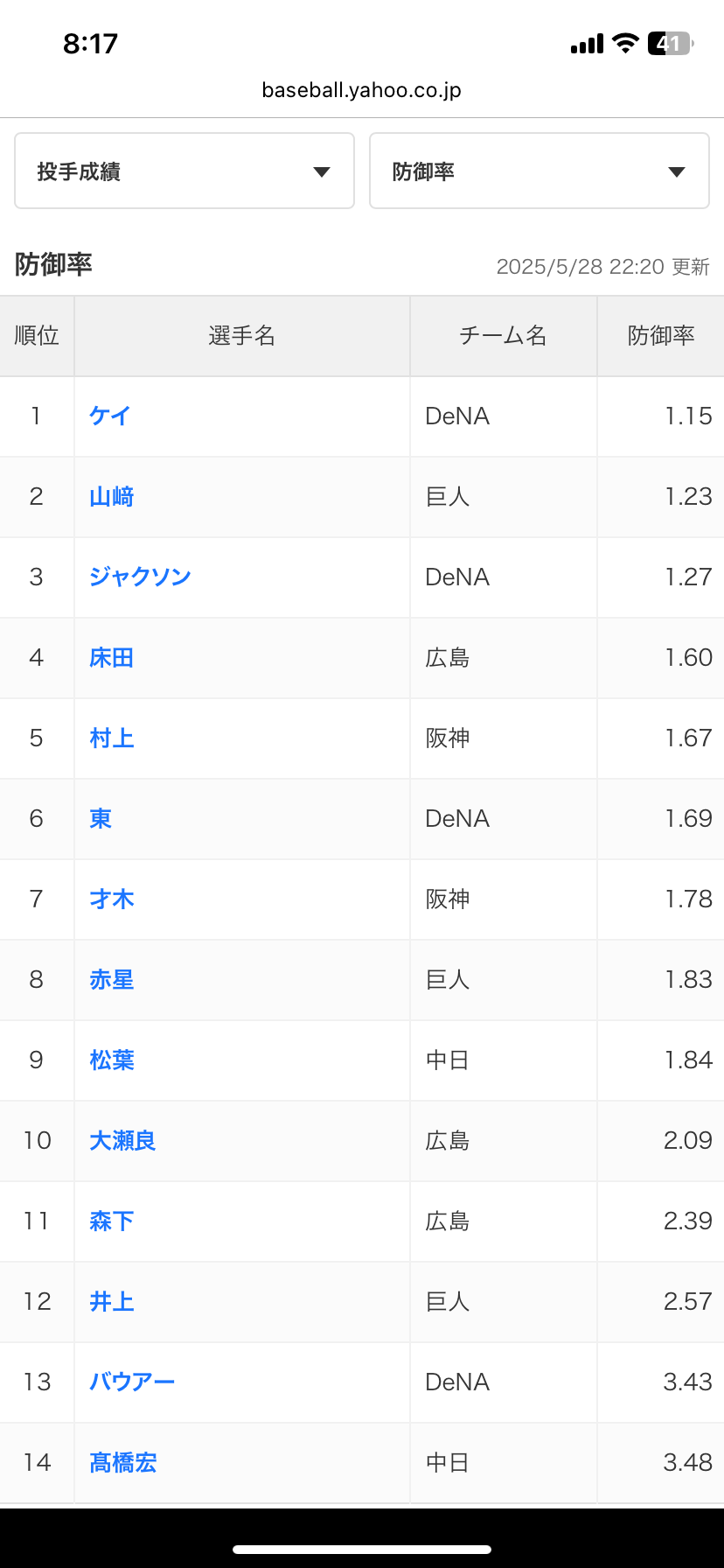Open the 才木 player link
The height and width of the screenshot is (1568, 724).
tap(112, 899)
